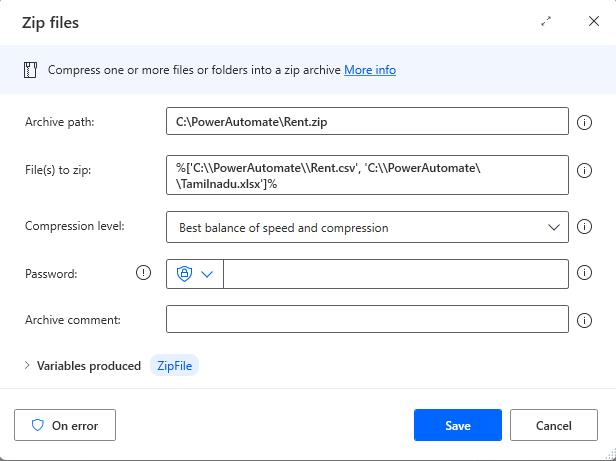This screenshot has height=461, width=616.
Task: Open the More info link
Action: point(370,70)
